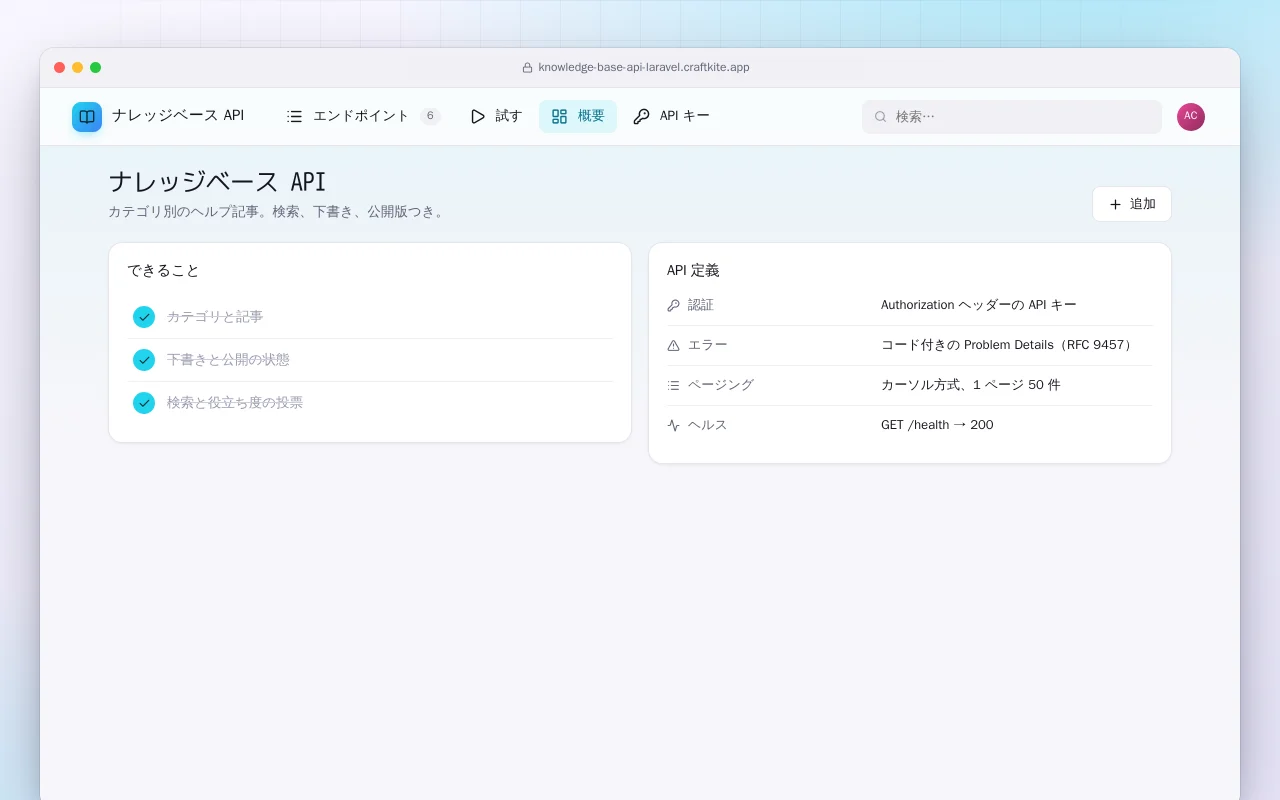1280x800 pixels.
Task: Click the magnifier icon in search box
Action: tap(881, 117)
